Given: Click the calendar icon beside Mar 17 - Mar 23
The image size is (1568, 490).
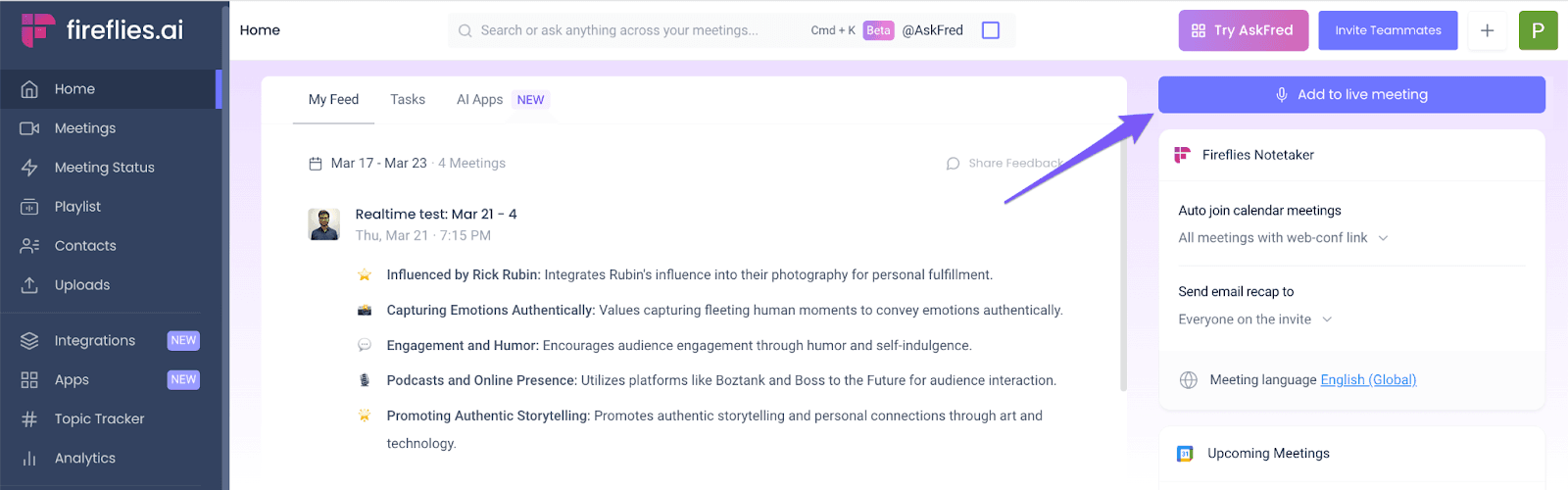Looking at the screenshot, I should click(x=316, y=164).
